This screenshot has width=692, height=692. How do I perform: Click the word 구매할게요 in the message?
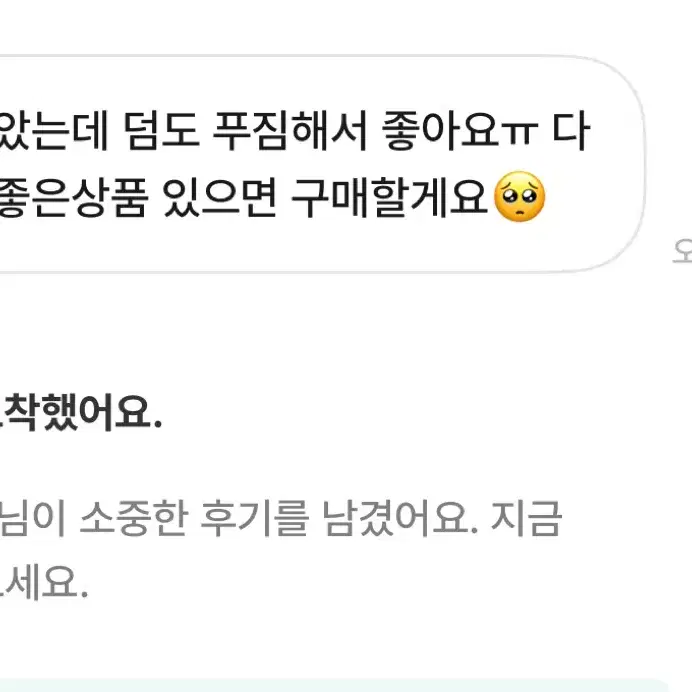pos(389,198)
